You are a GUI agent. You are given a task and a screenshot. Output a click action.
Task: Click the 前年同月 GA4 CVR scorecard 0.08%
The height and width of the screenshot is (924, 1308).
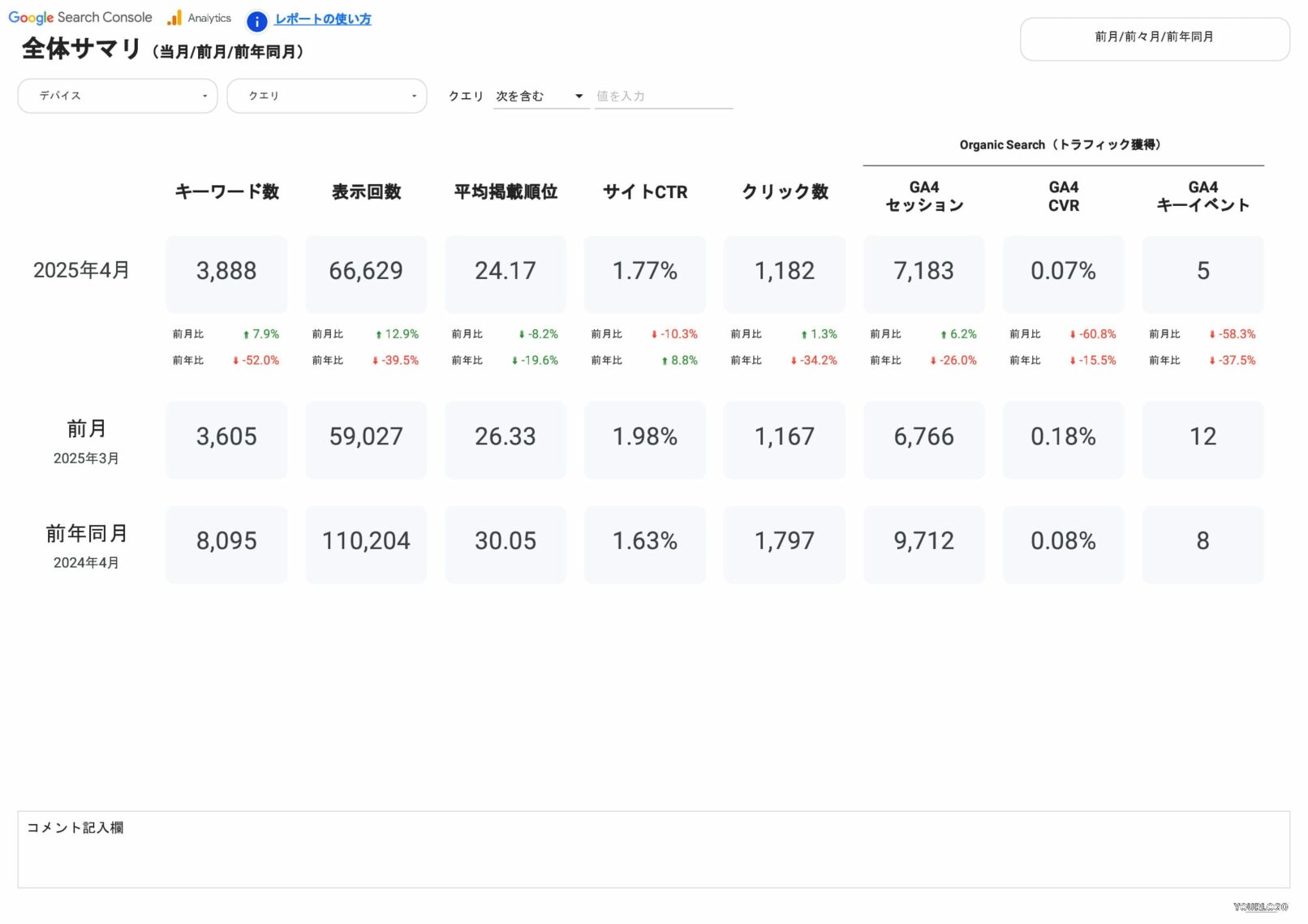(x=1063, y=542)
